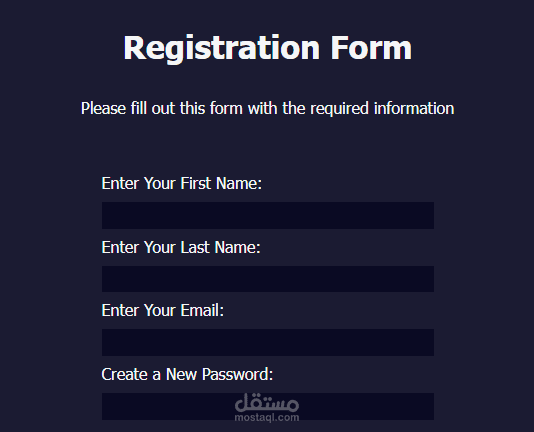Focus the First Name input field
This screenshot has height=432, width=534.
(x=268, y=215)
